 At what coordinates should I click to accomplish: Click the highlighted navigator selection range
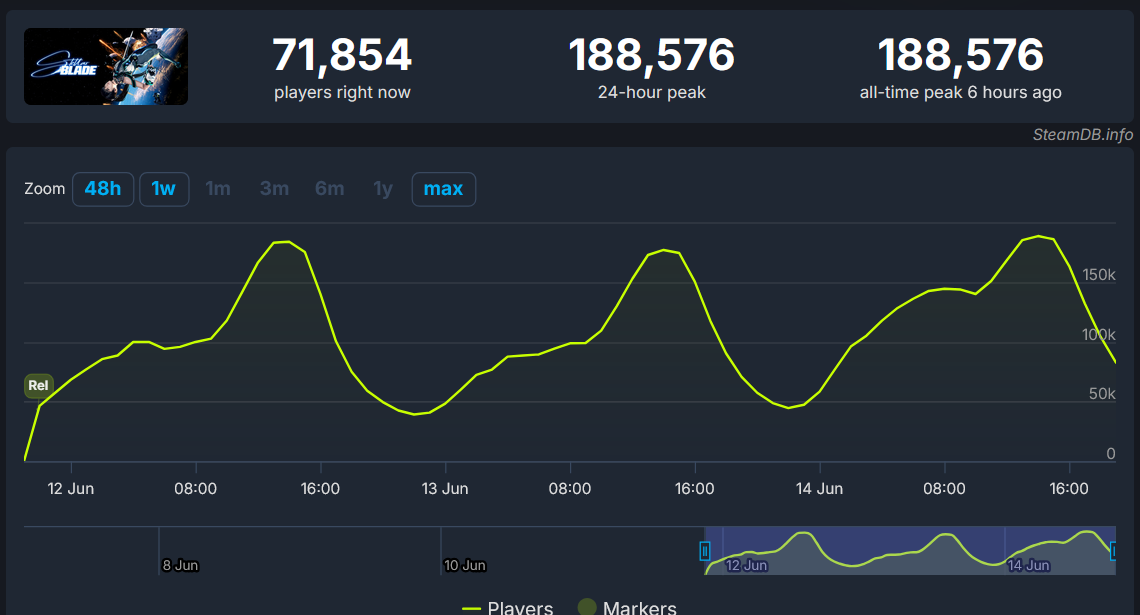pos(910,550)
